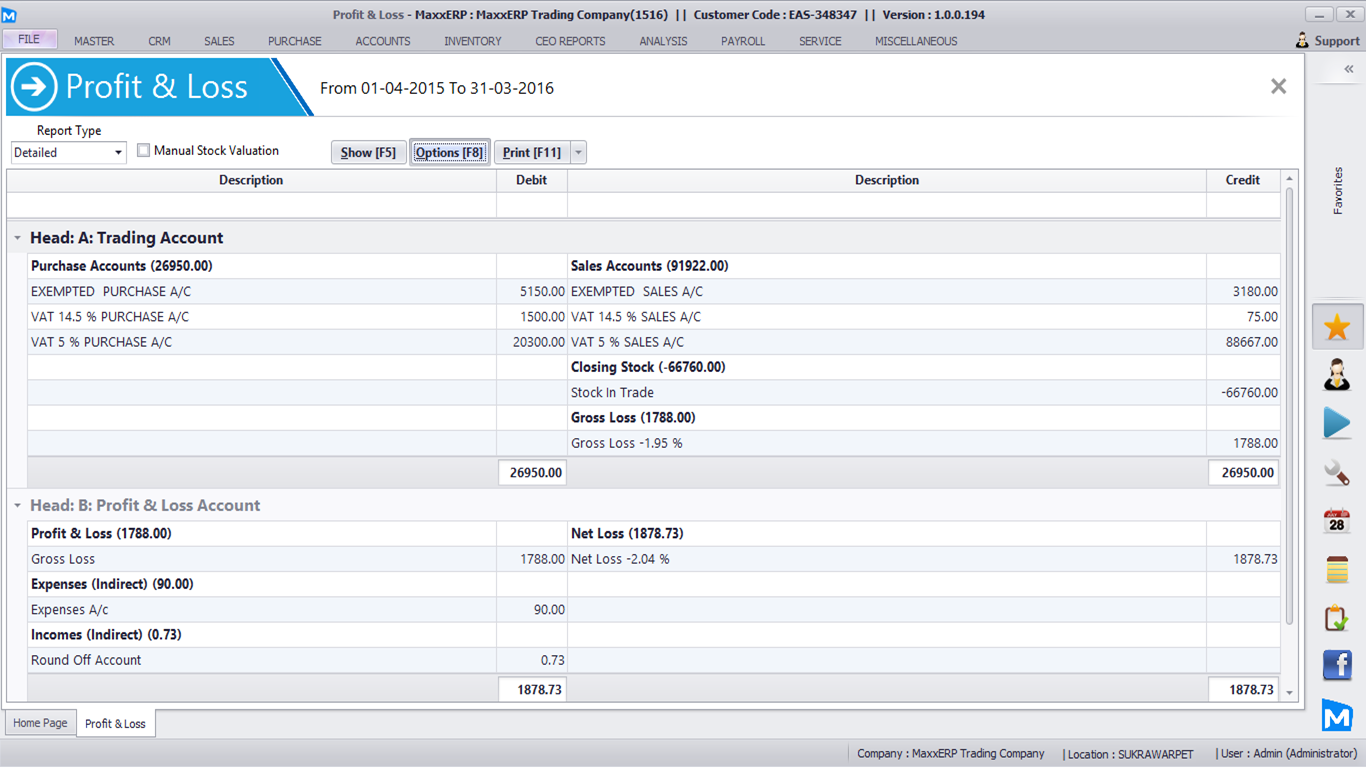Open the Facebook icon in sidebar
1366x768 pixels.
(x=1337, y=665)
